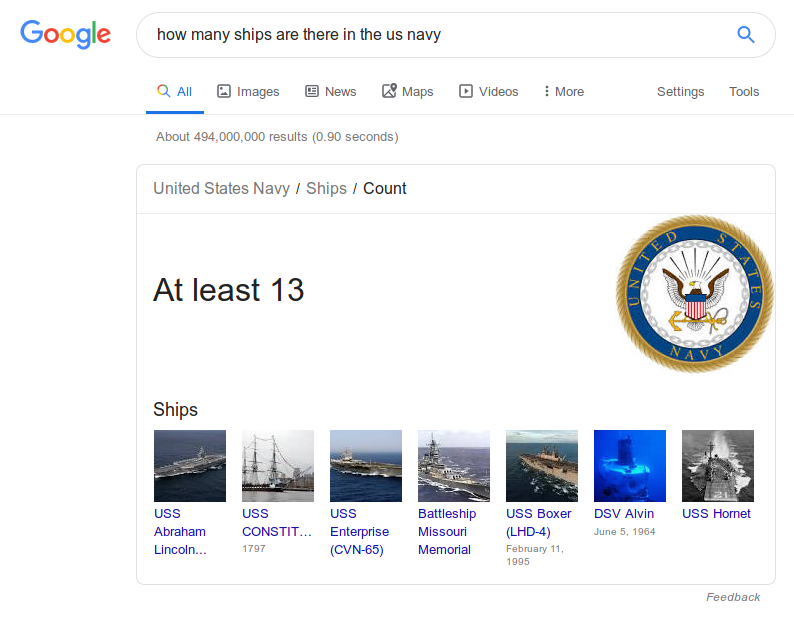Open the Settings menu
Viewport: 794px width, 618px height.
pyautogui.click(x=681, y=92)
